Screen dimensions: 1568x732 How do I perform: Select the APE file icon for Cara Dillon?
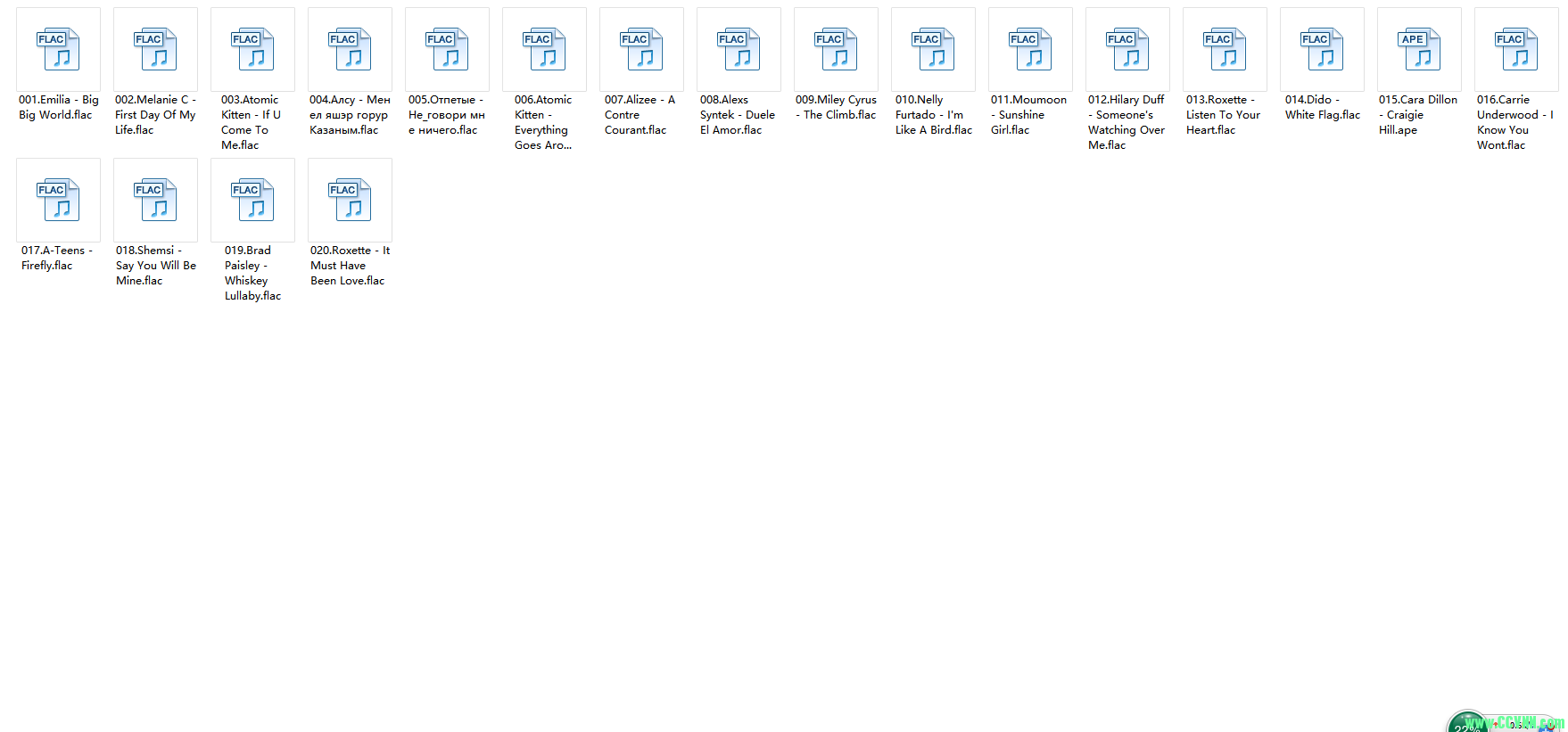pos(1419,49)
